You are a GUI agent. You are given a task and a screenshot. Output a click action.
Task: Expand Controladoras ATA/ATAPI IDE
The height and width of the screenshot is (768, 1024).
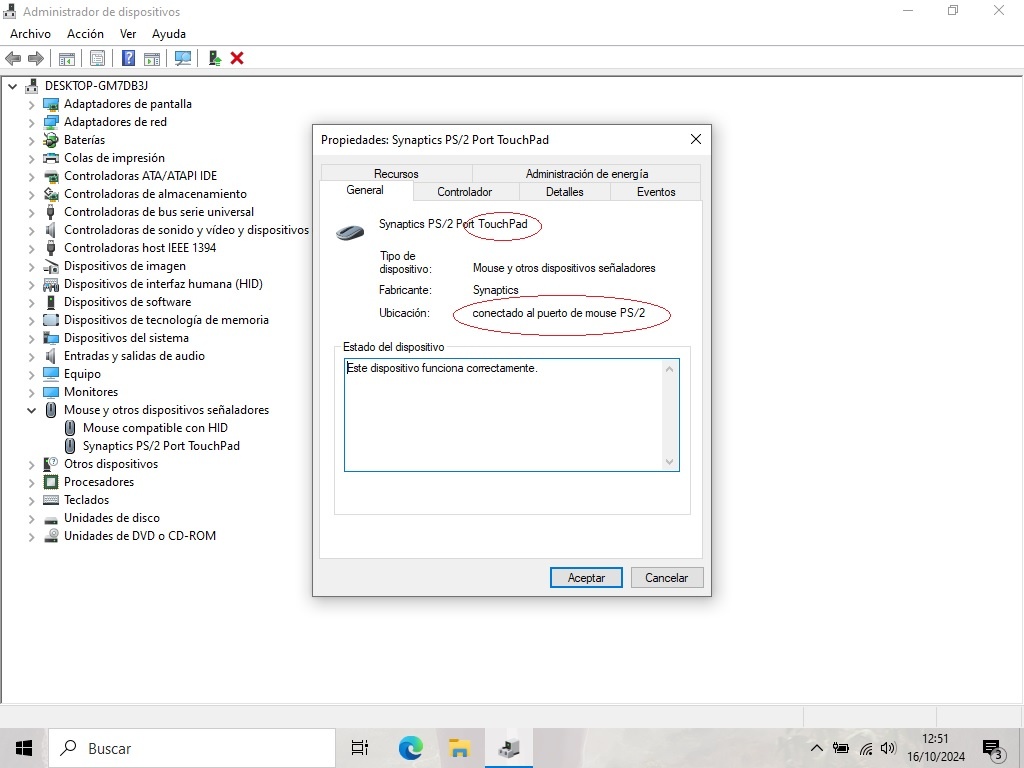(31, 176)
